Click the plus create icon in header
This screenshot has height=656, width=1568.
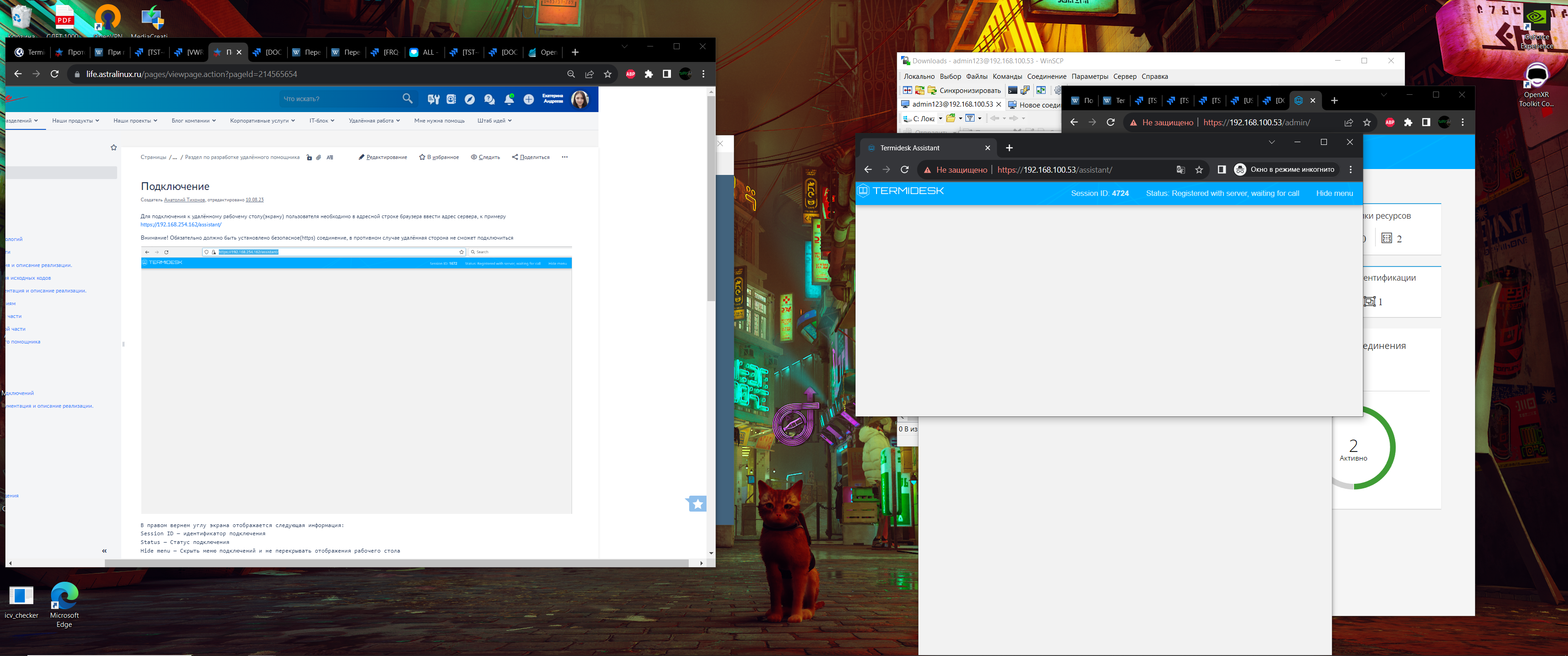(528, 99)
